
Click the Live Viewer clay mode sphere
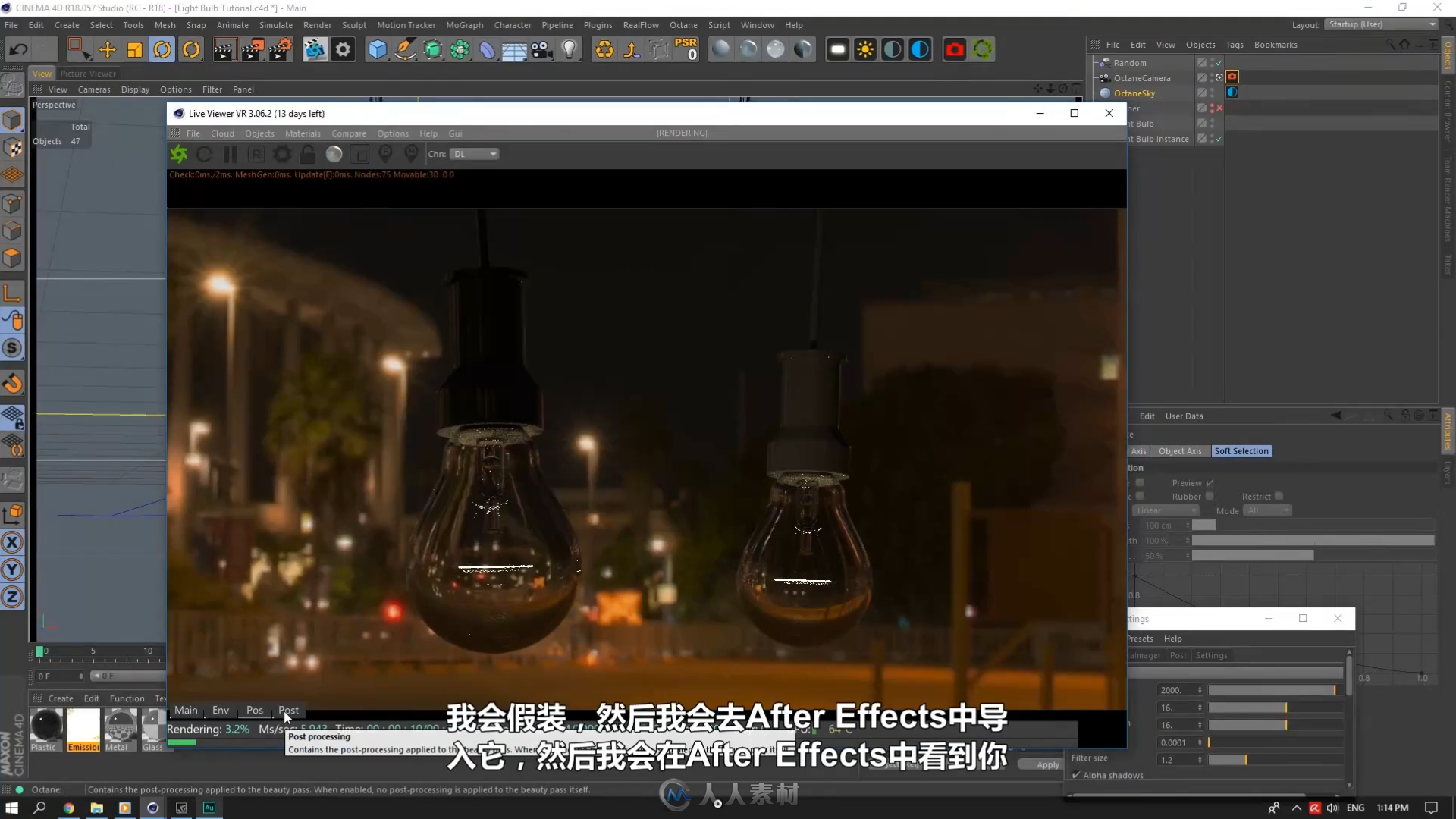(334, 154)
